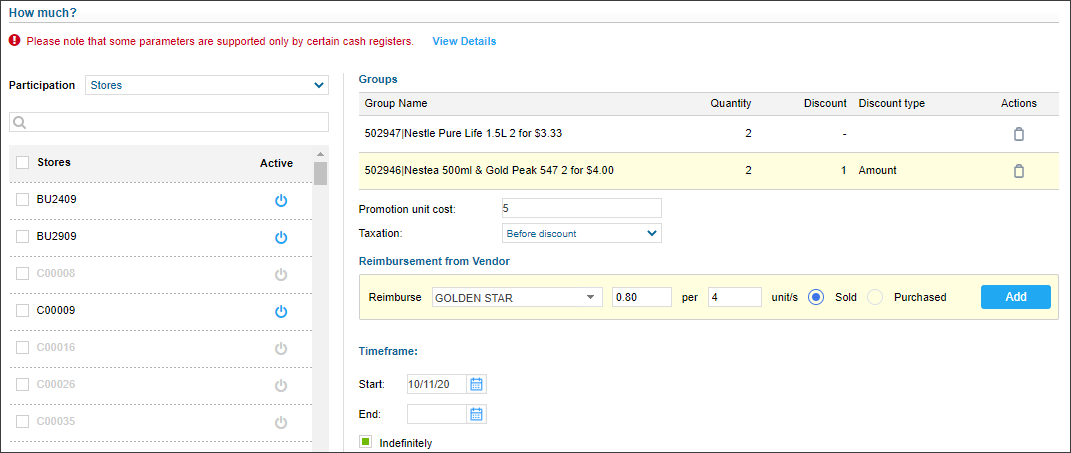Open the Start date calendar picker
This screenshot has width=1071, height=453.
point(477,385)
